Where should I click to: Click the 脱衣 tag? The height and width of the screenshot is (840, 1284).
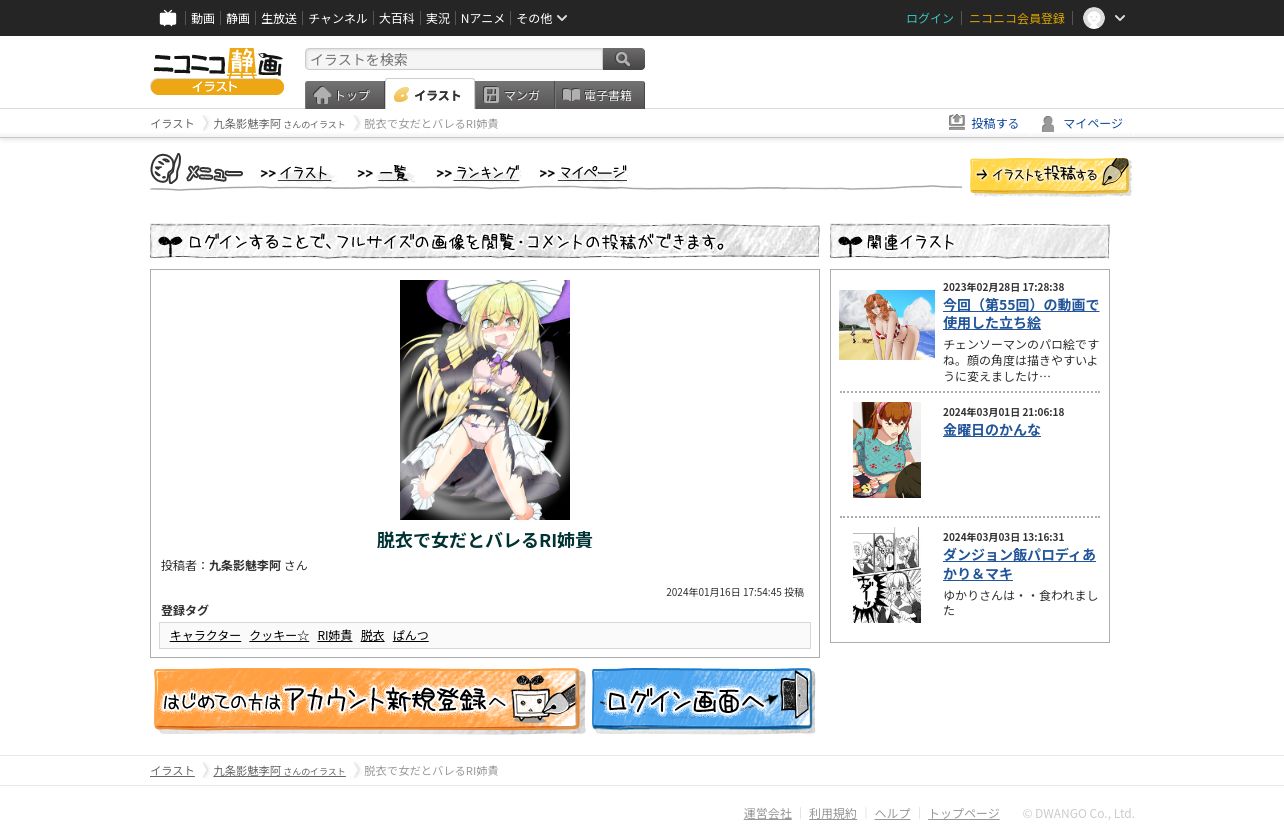(x=372, y=635)
